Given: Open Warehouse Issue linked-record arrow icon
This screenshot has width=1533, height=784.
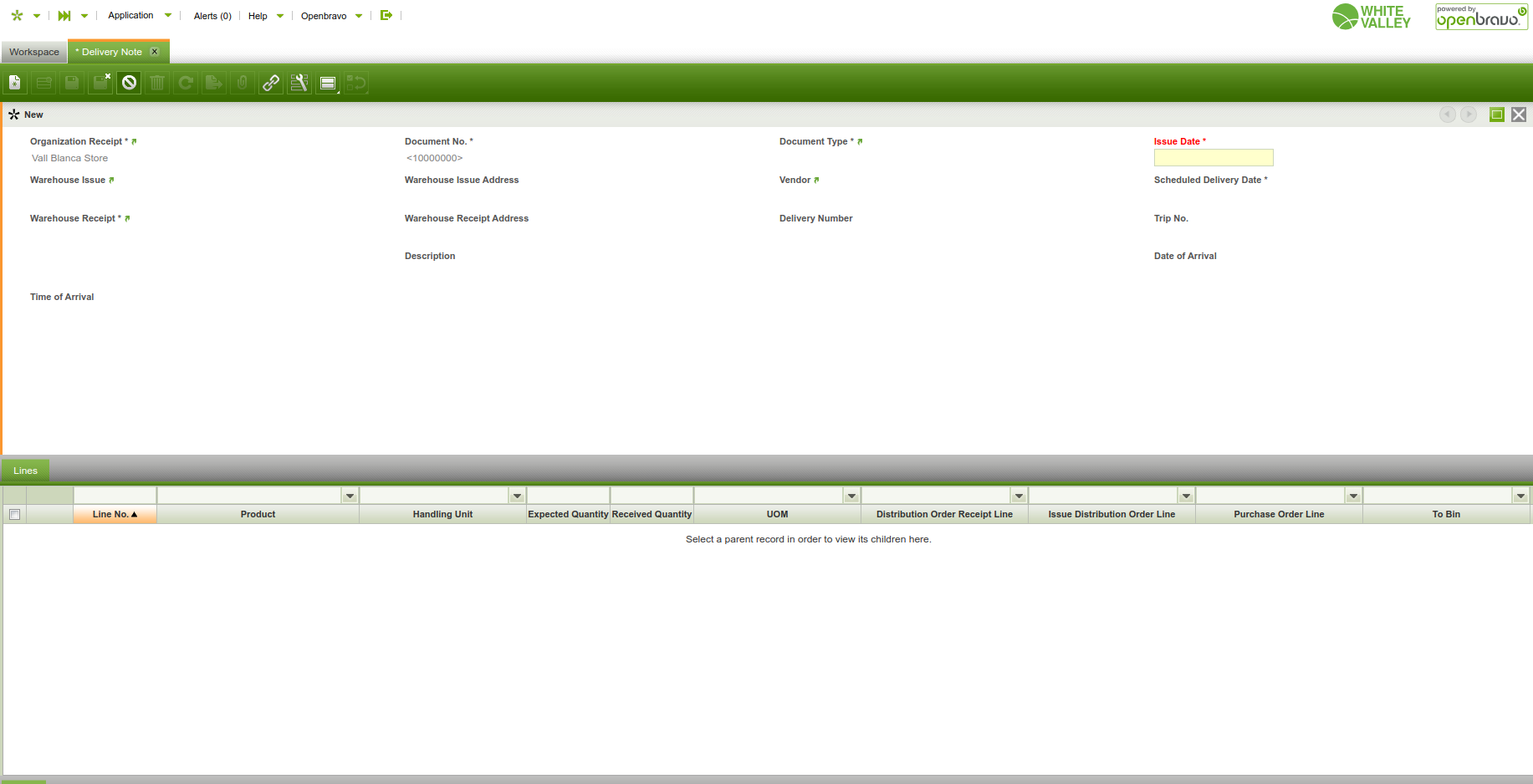Looking at the screenshot, I should [111, 180].
